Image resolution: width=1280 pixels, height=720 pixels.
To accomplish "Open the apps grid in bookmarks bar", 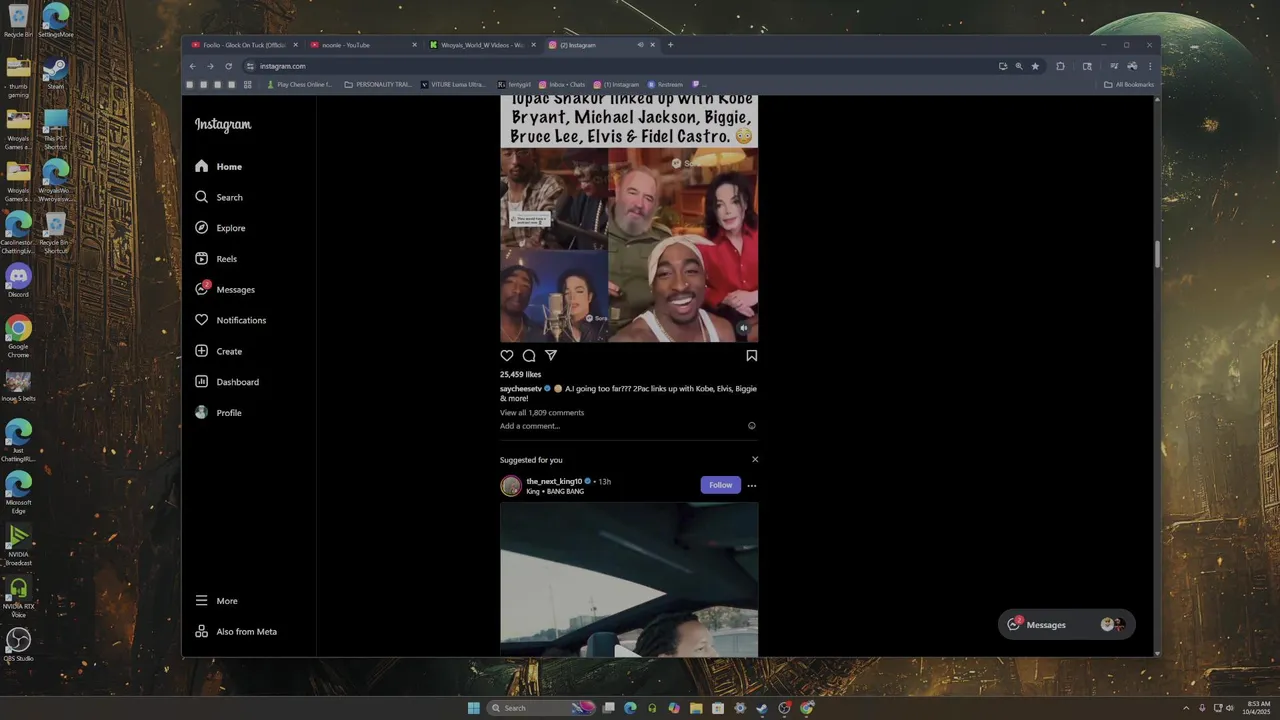I will (248, 84).
